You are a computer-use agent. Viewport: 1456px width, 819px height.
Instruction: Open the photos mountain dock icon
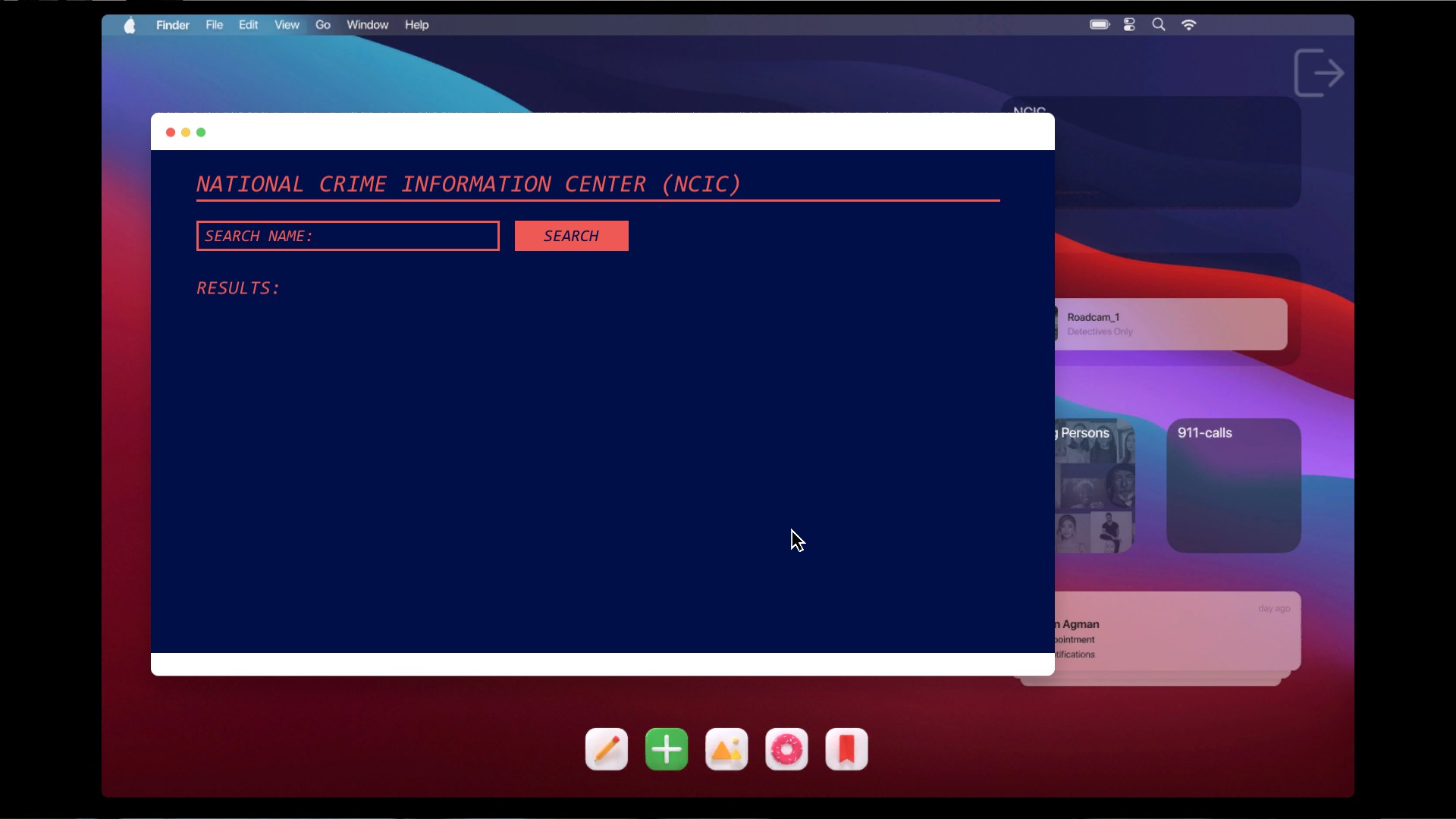726,749
